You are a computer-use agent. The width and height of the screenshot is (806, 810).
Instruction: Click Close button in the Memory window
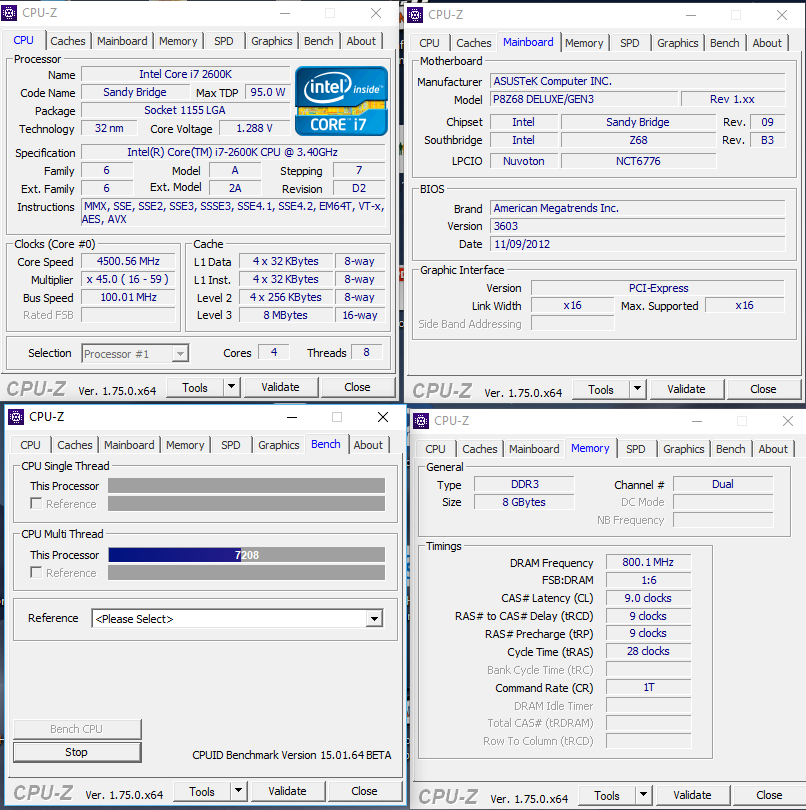[x=769, y=796]
